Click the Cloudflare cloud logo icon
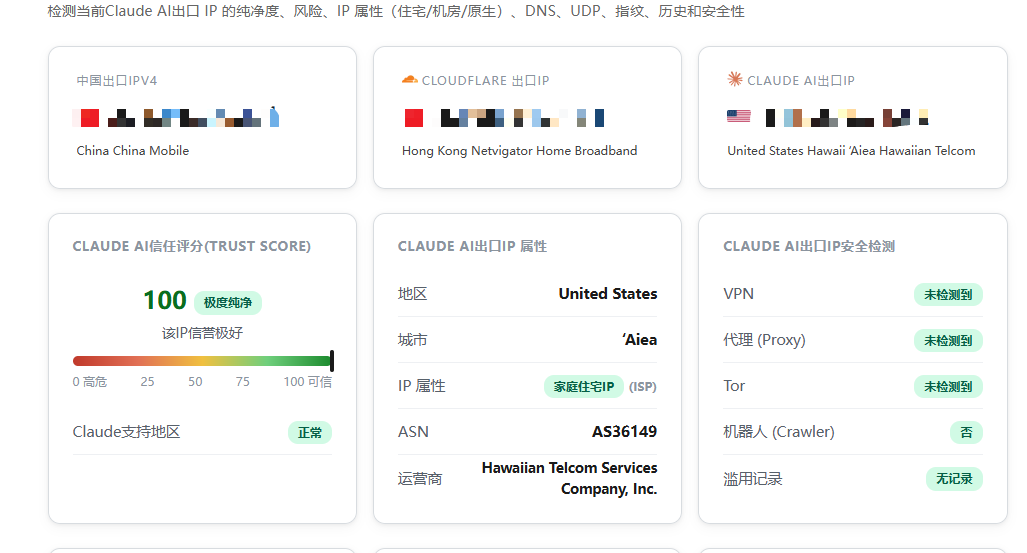The height and width of the screenshot is (553, 1027). coord(409,80)
